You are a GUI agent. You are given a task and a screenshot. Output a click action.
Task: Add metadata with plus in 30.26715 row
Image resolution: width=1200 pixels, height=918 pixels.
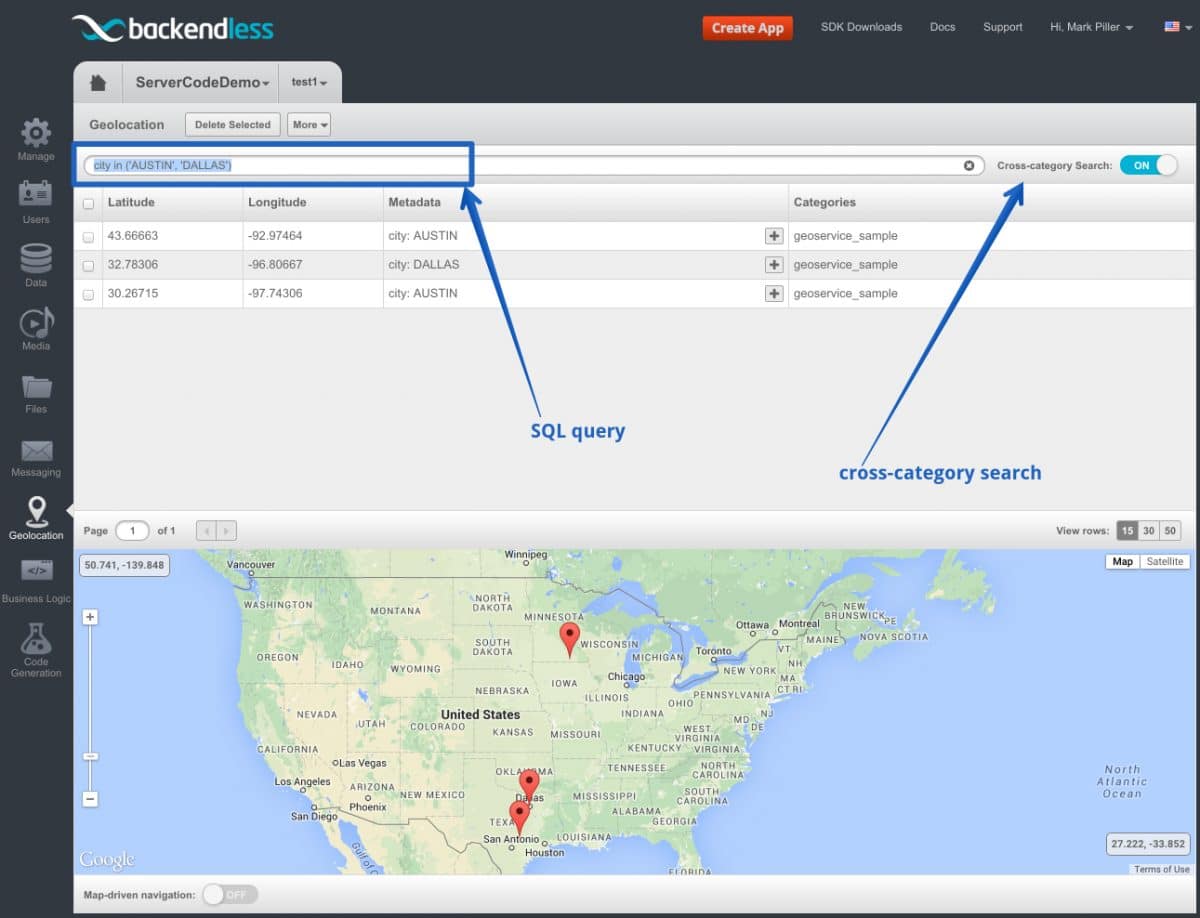point(773,294)
